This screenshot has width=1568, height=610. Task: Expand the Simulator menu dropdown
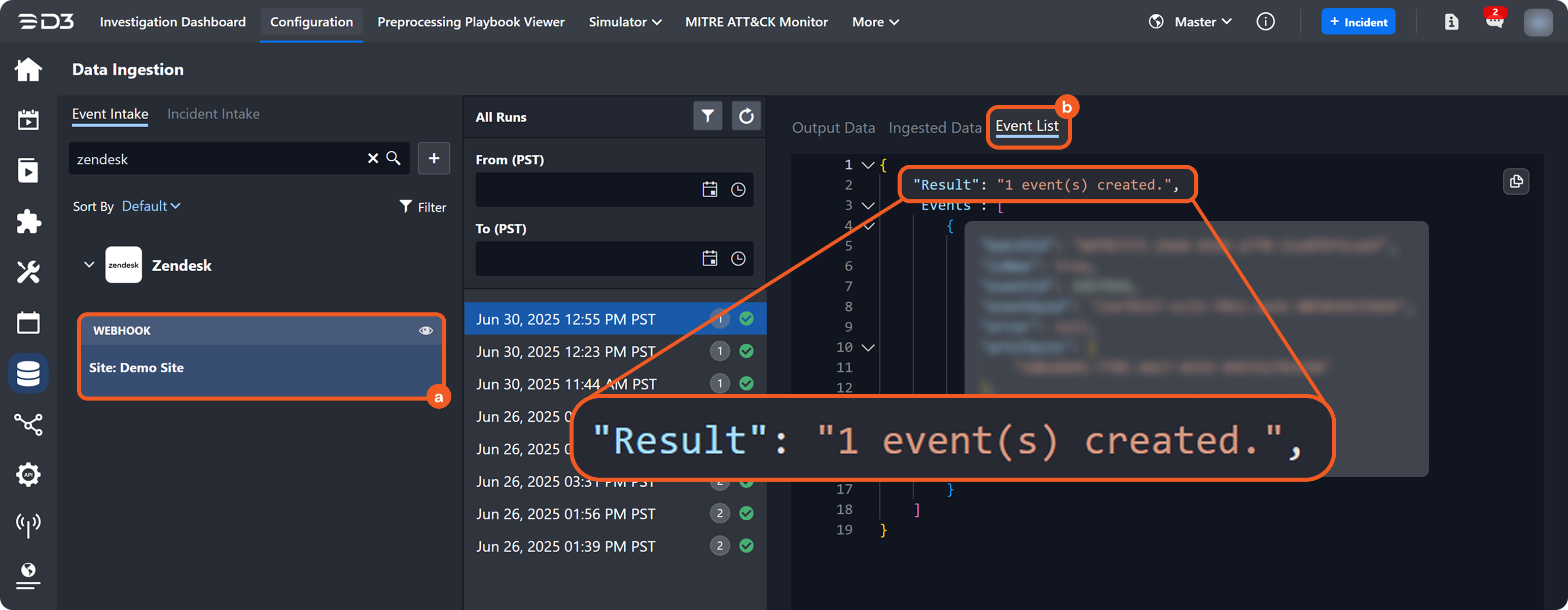625,22
